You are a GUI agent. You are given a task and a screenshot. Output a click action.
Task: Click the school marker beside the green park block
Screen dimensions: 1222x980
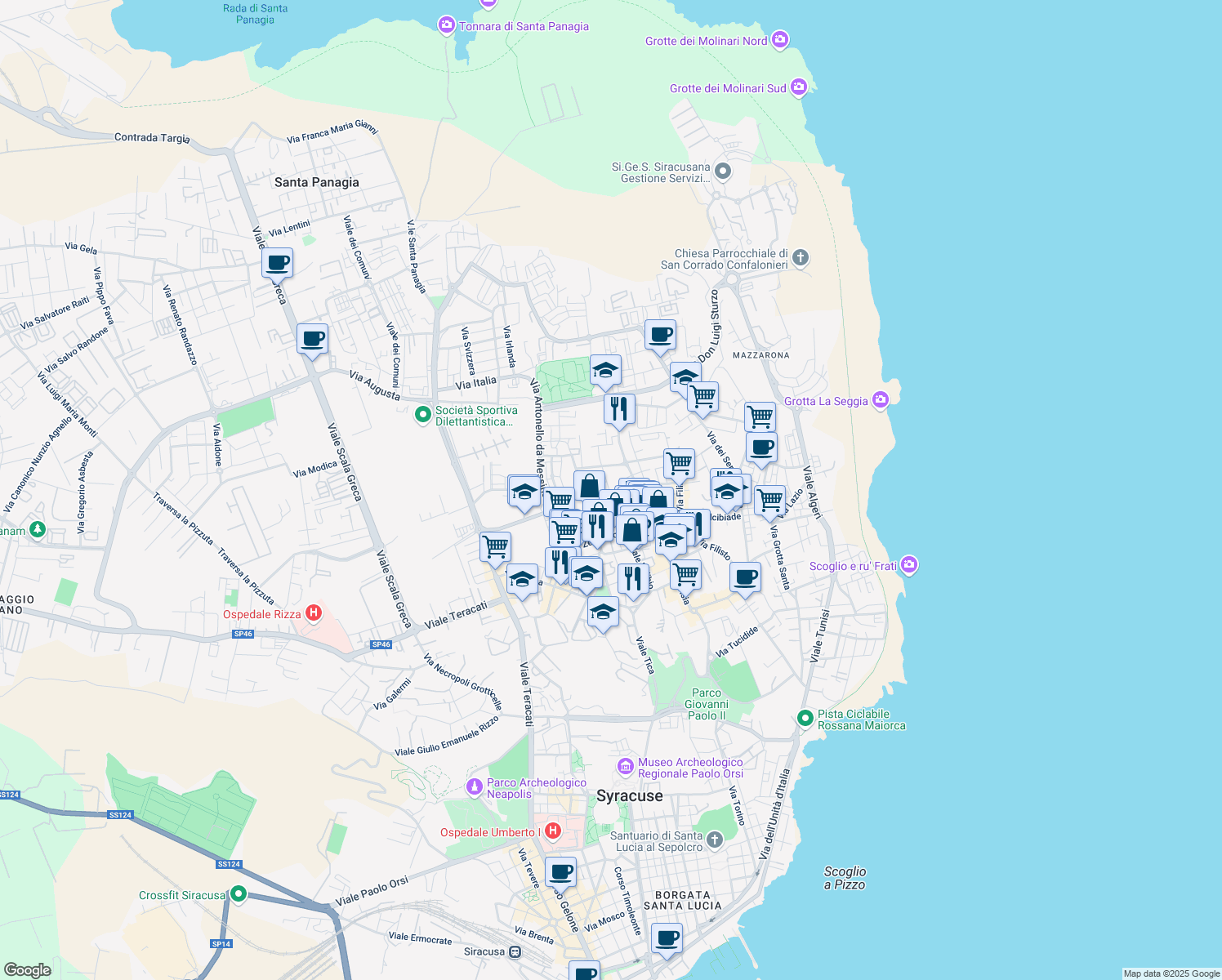coord(605,371)
